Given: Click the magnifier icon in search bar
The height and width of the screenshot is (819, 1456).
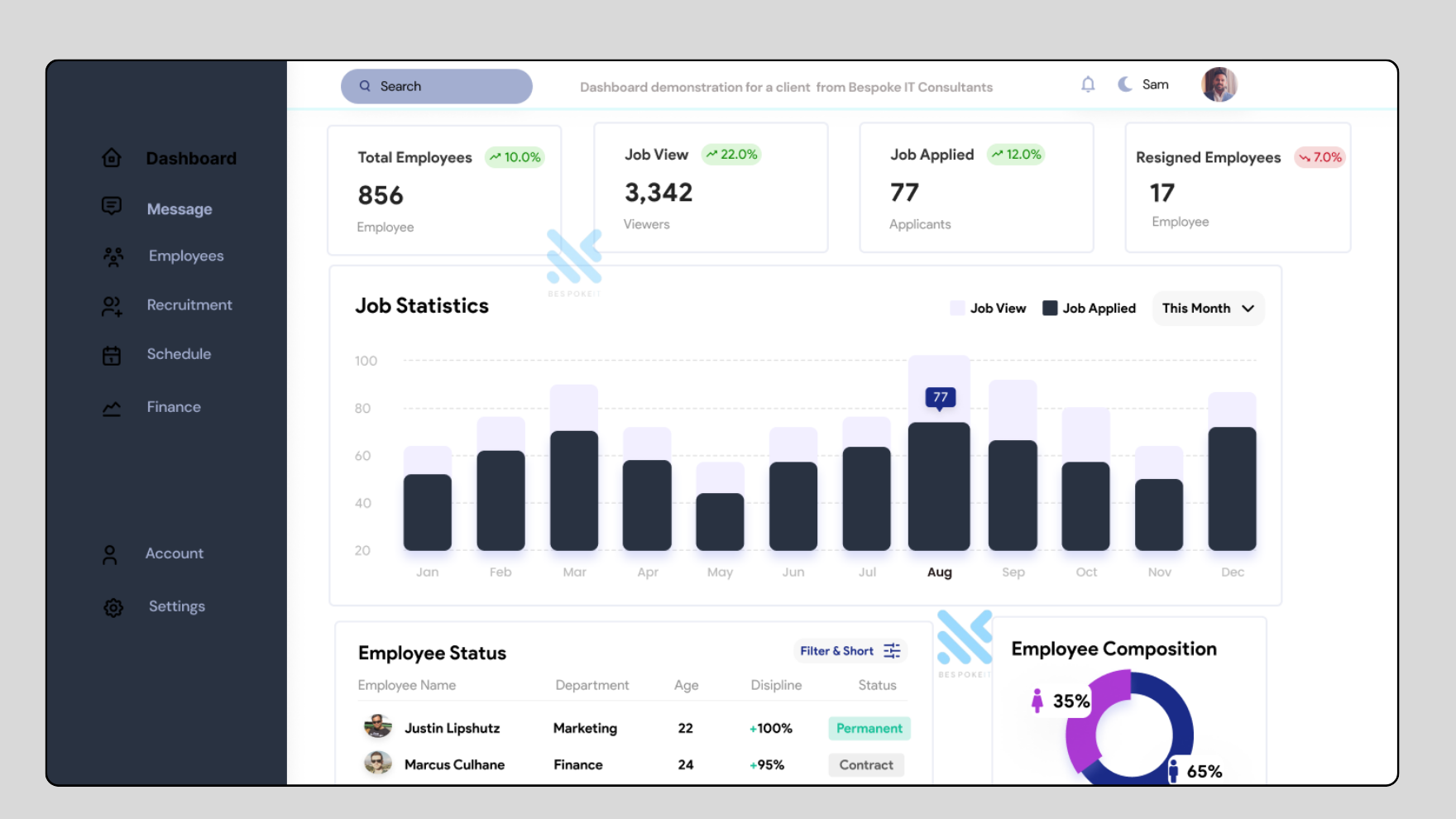Looking at the screenshot, I should [x=365, y=86].
